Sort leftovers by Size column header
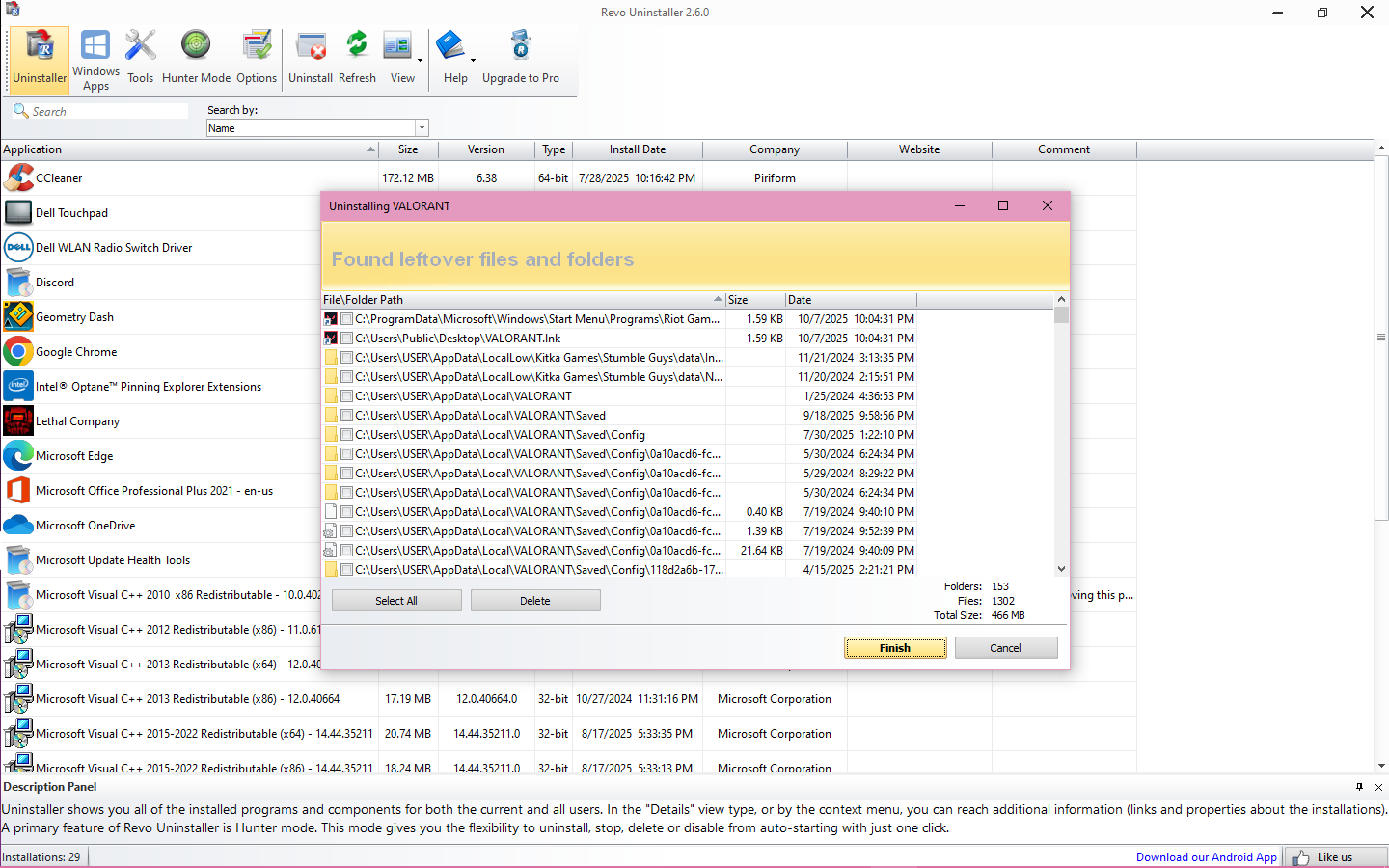 755,300
